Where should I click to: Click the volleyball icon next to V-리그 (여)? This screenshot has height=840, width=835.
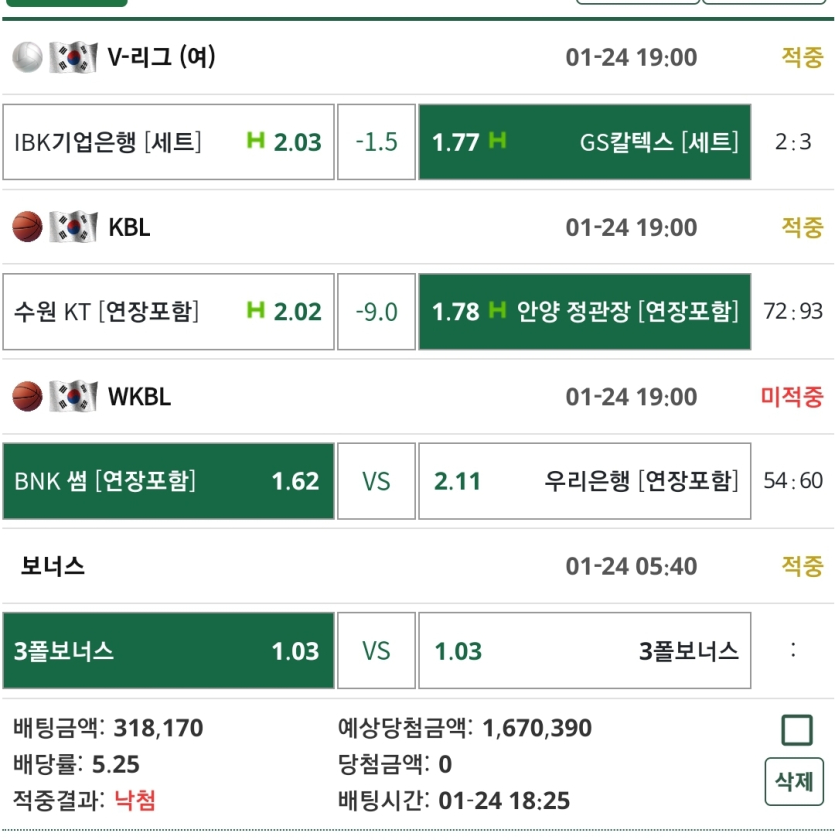(25, 57)
